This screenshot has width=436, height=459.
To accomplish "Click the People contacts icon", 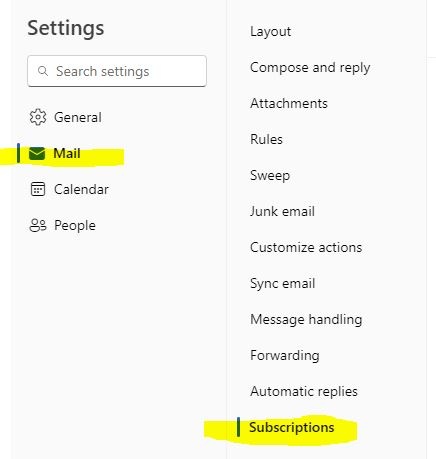I will pos(38,225).
